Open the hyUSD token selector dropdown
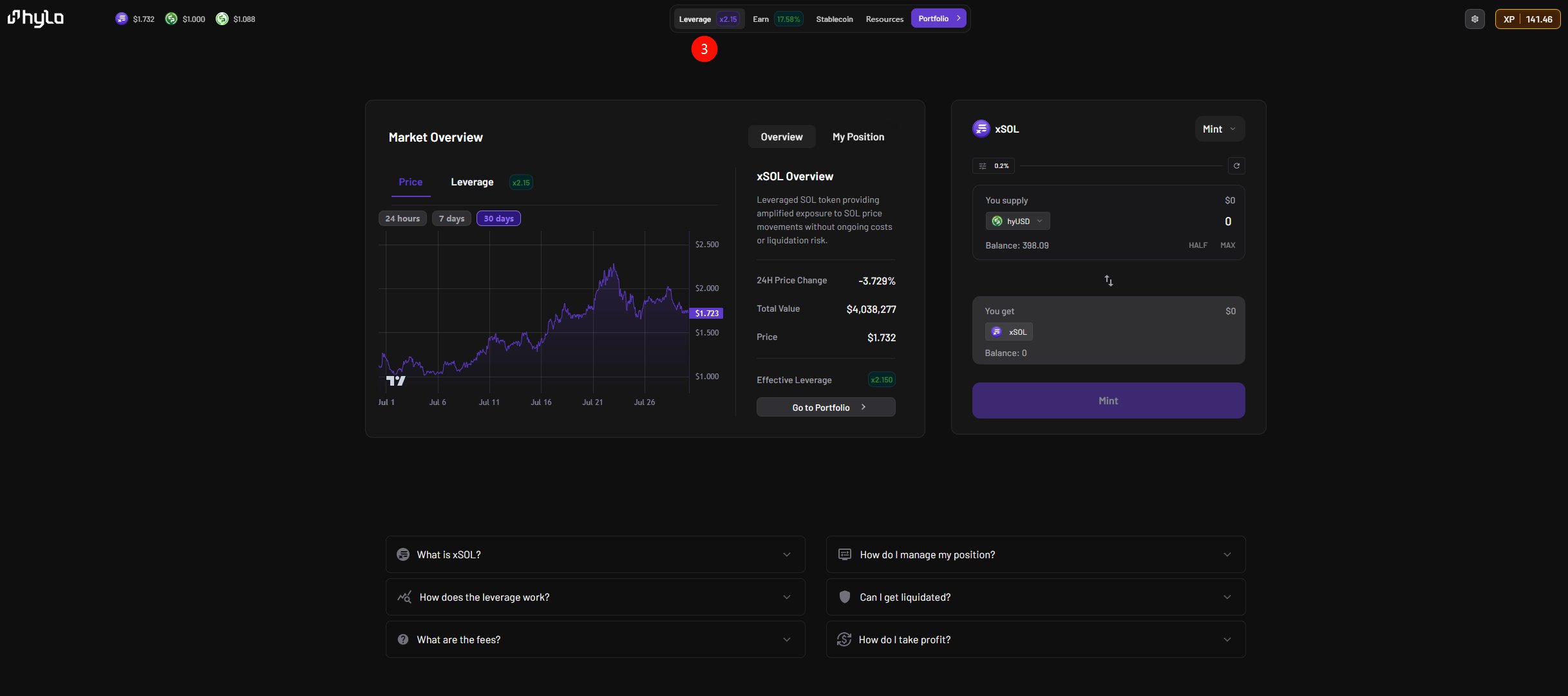 [x=1017, y=221]
